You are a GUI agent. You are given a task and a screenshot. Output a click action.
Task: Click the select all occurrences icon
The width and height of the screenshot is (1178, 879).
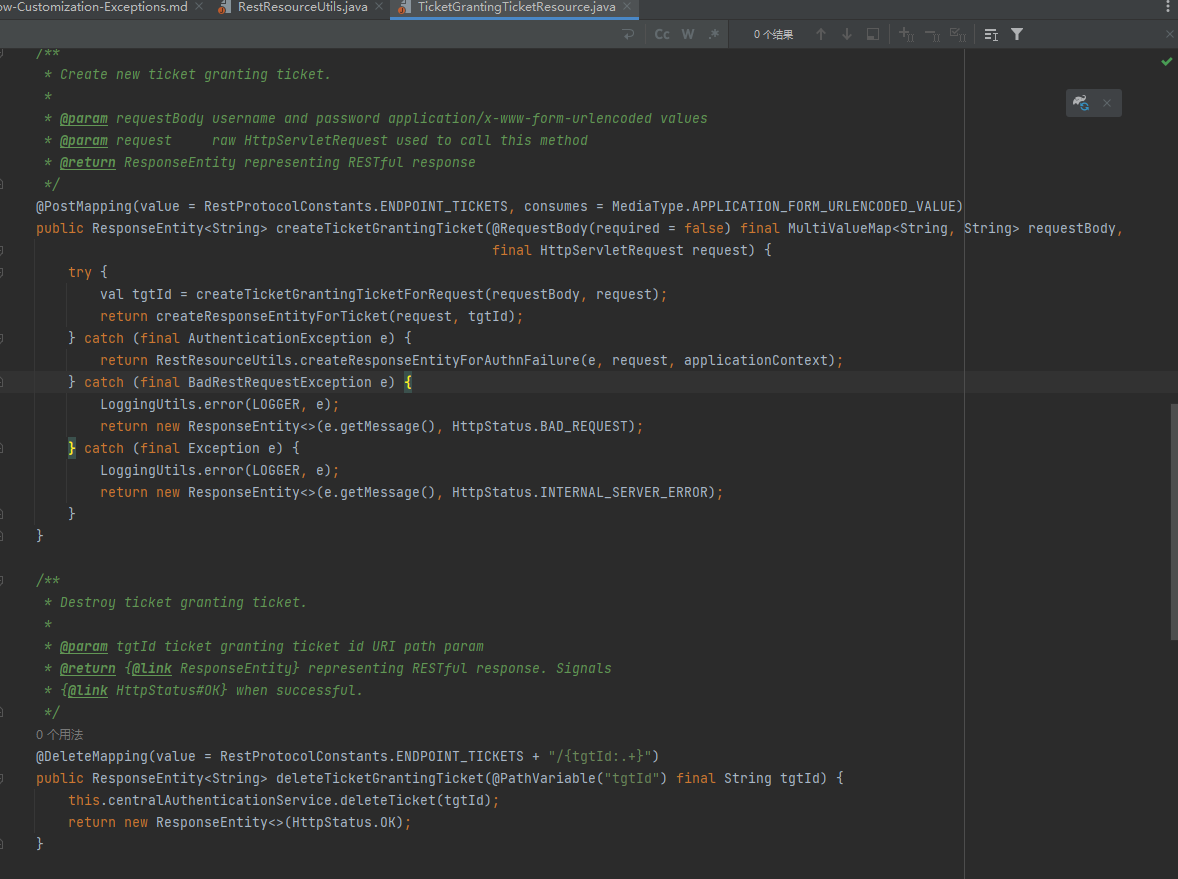(x=957, y=34)
